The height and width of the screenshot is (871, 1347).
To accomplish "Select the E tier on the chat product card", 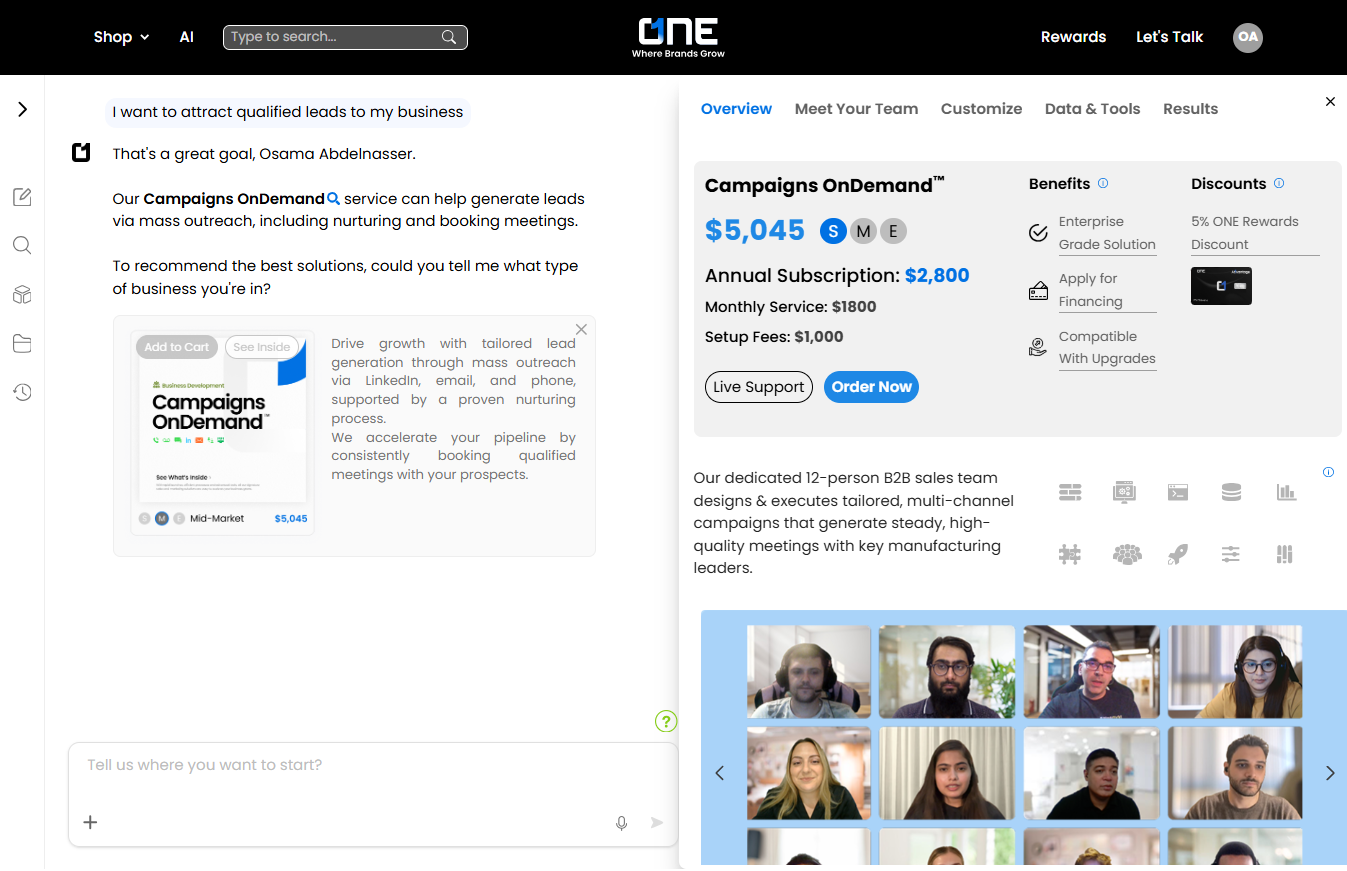I will pos(179,518).
